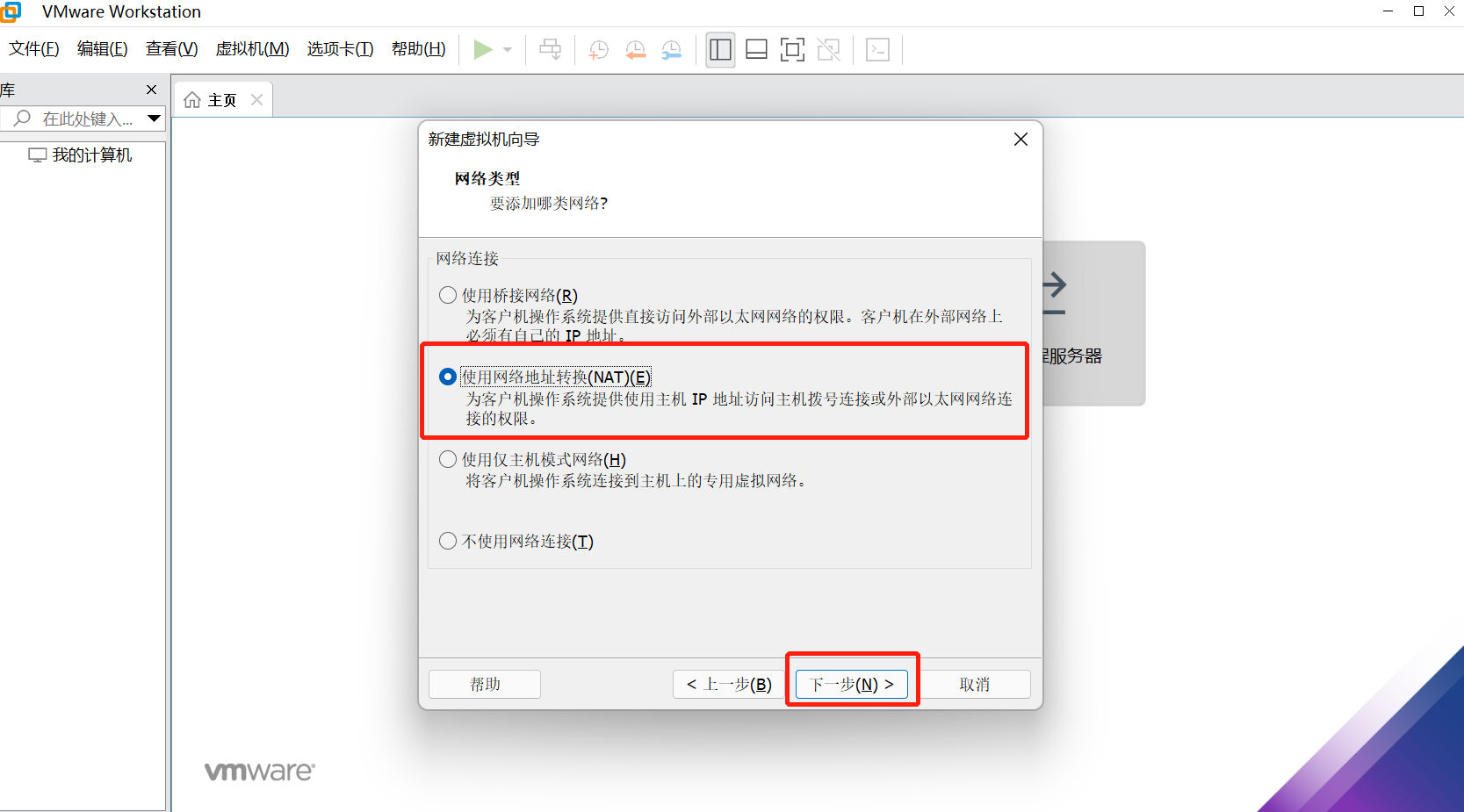1464x812 pixels.
Task: Toggle the thumbnail bar view icon
Action: click(756, 50)
